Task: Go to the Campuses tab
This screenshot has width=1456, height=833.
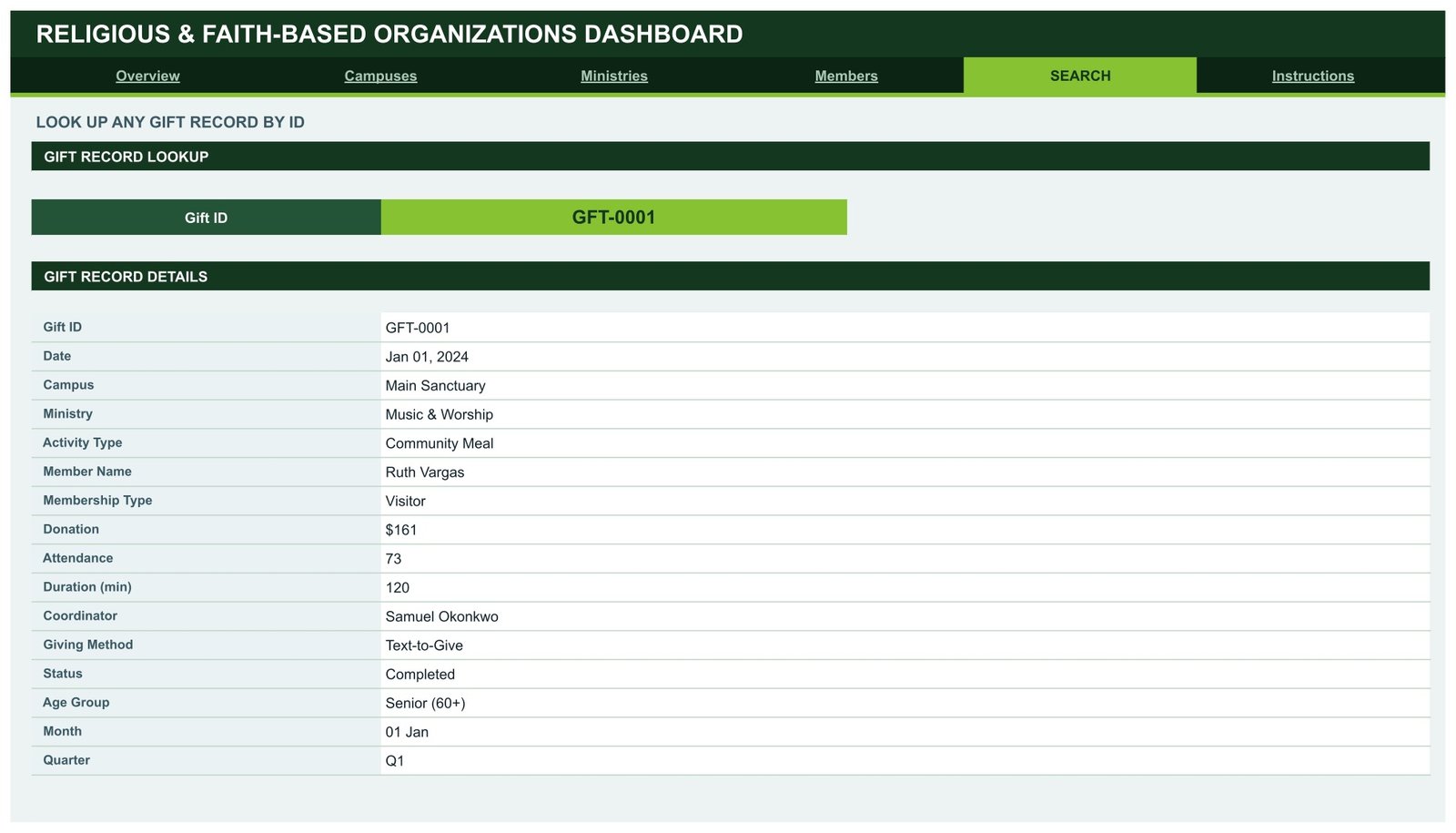Action: [x=380, y=76]
